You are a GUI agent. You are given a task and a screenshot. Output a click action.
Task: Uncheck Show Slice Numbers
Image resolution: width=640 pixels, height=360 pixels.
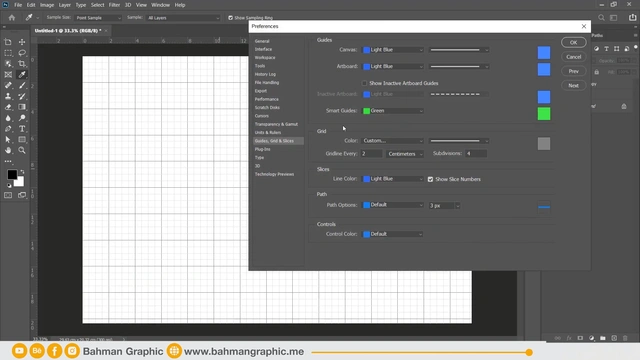click(430, 179)
